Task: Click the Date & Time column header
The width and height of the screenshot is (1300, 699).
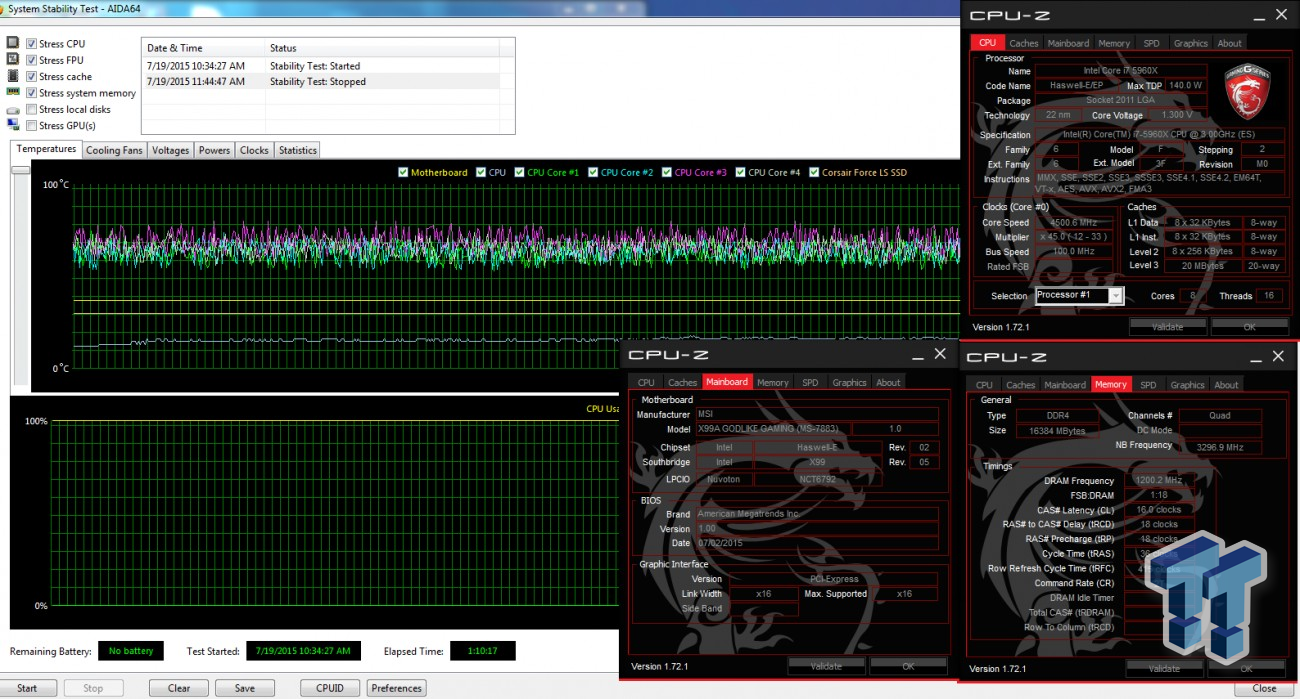Action: [203, 48]
